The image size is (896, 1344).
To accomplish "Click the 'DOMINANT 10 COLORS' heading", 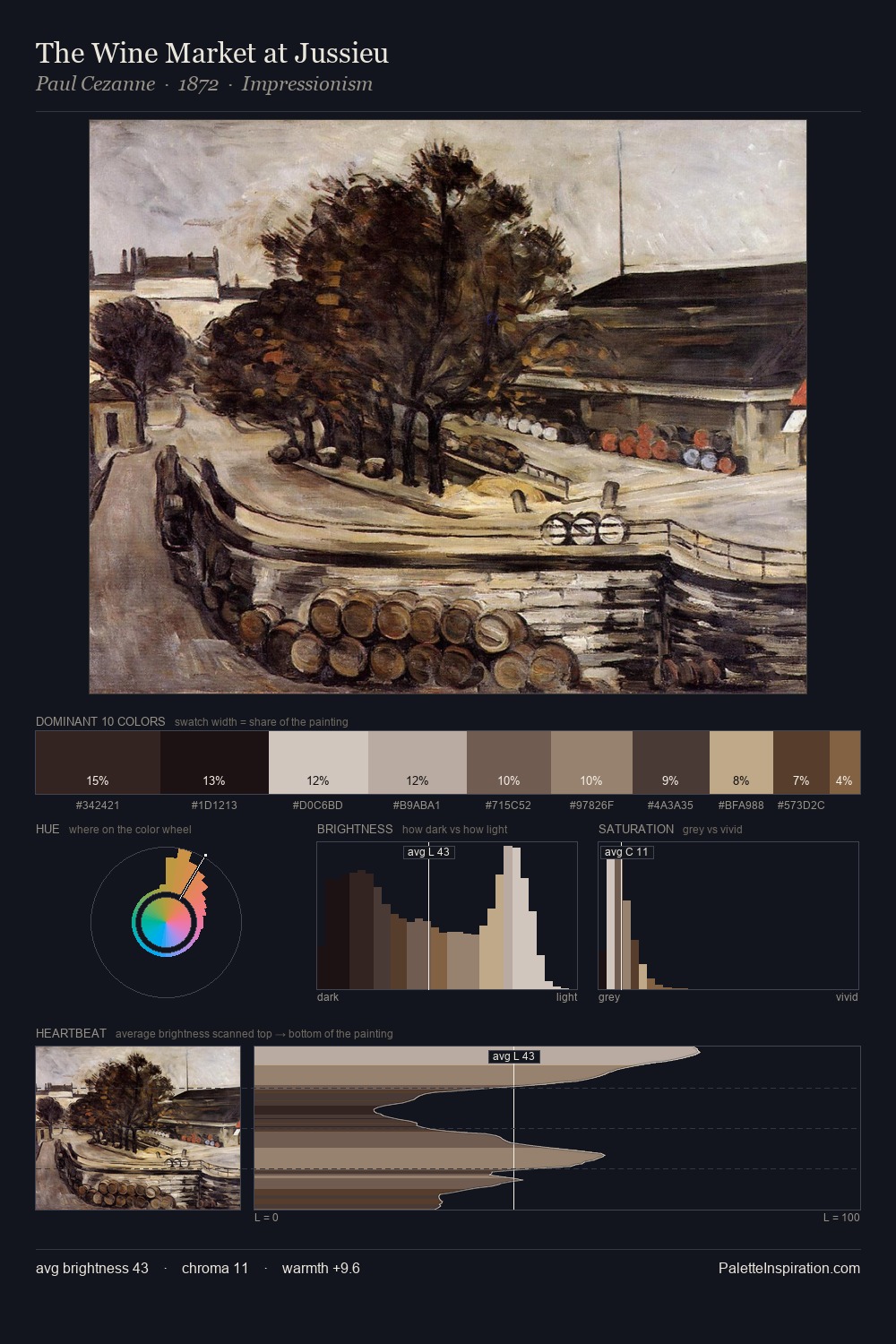I will [100, 721].
